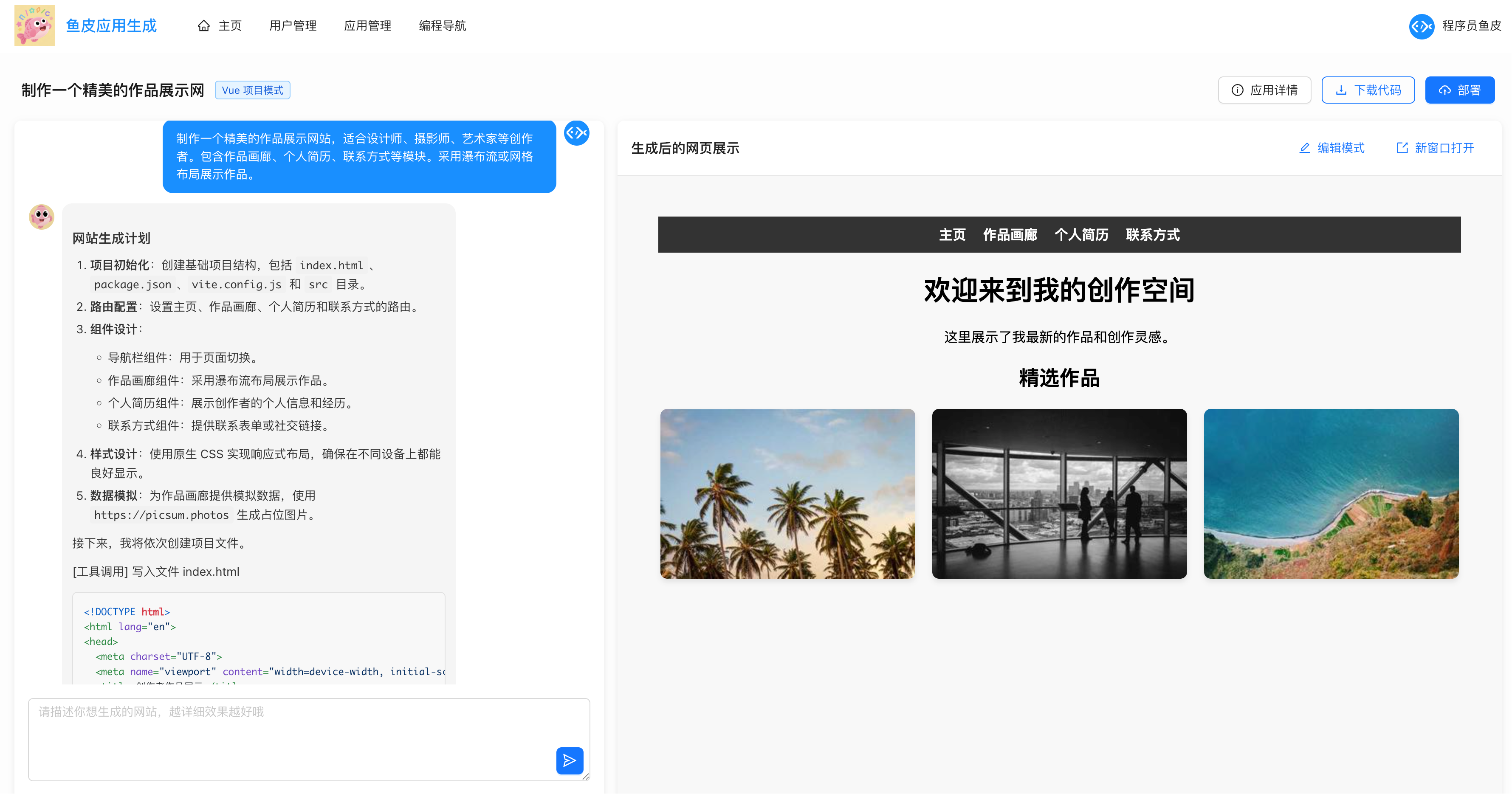Screen dimensions: 1512x794
Task: Select 作品画廊 in the preview navigation bar
Action: point(1010,235)
